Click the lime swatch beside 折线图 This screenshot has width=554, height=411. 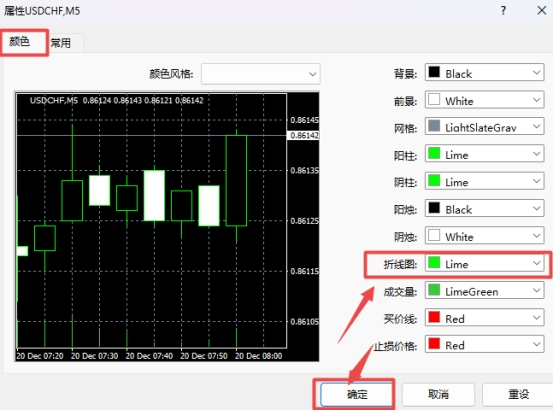pos(434,263)
